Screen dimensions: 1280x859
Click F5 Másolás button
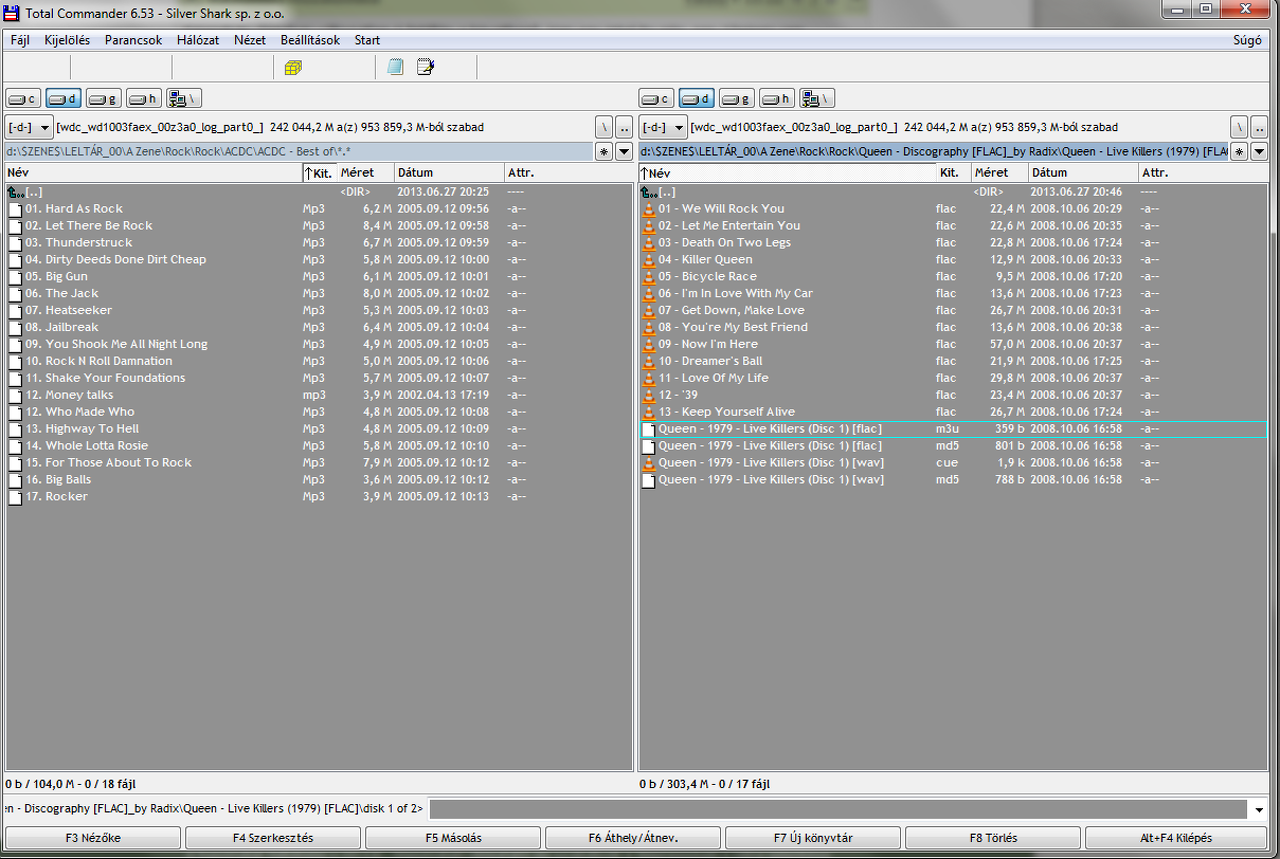point(453,838)
